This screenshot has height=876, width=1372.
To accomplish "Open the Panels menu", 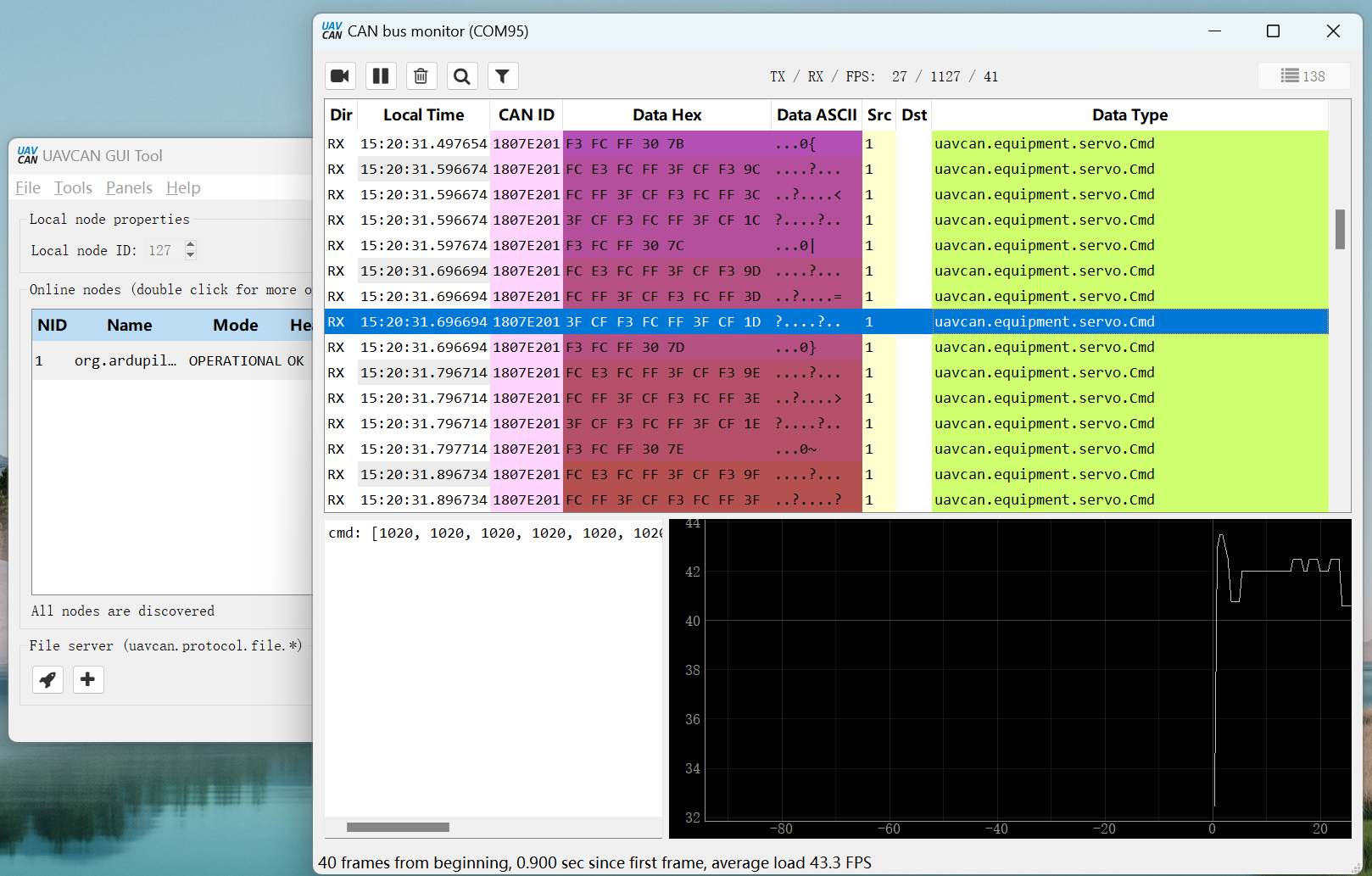I will click(129, 187).
